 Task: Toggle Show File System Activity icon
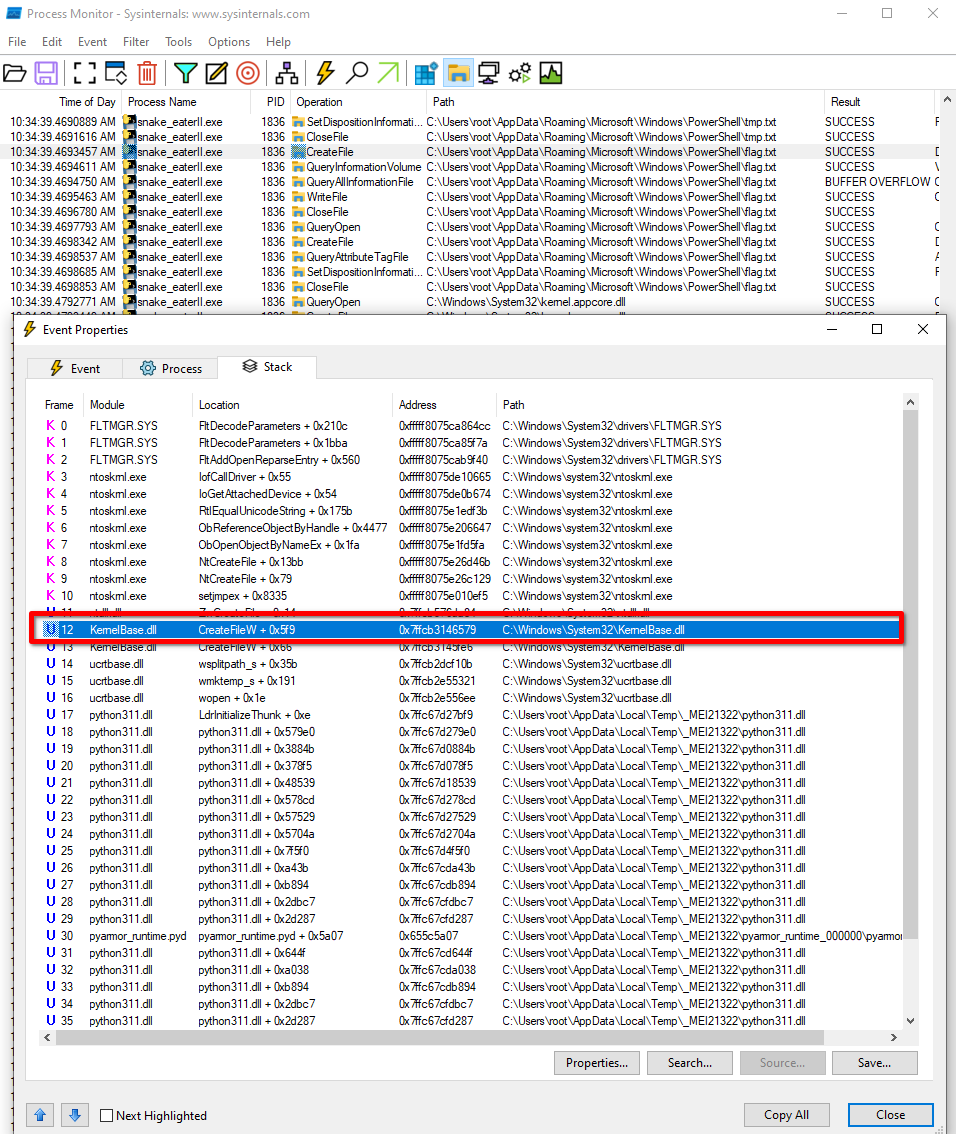pos(458,73)
